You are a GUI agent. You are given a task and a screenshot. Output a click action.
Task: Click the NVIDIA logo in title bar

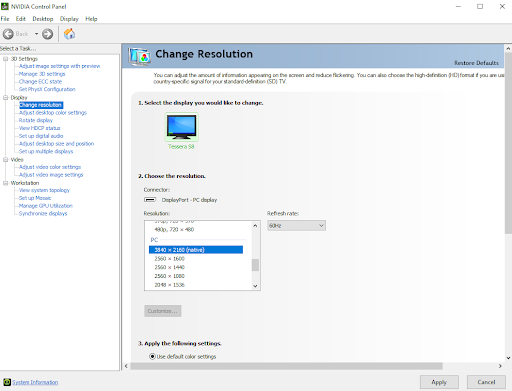click(x=5, y=6)
